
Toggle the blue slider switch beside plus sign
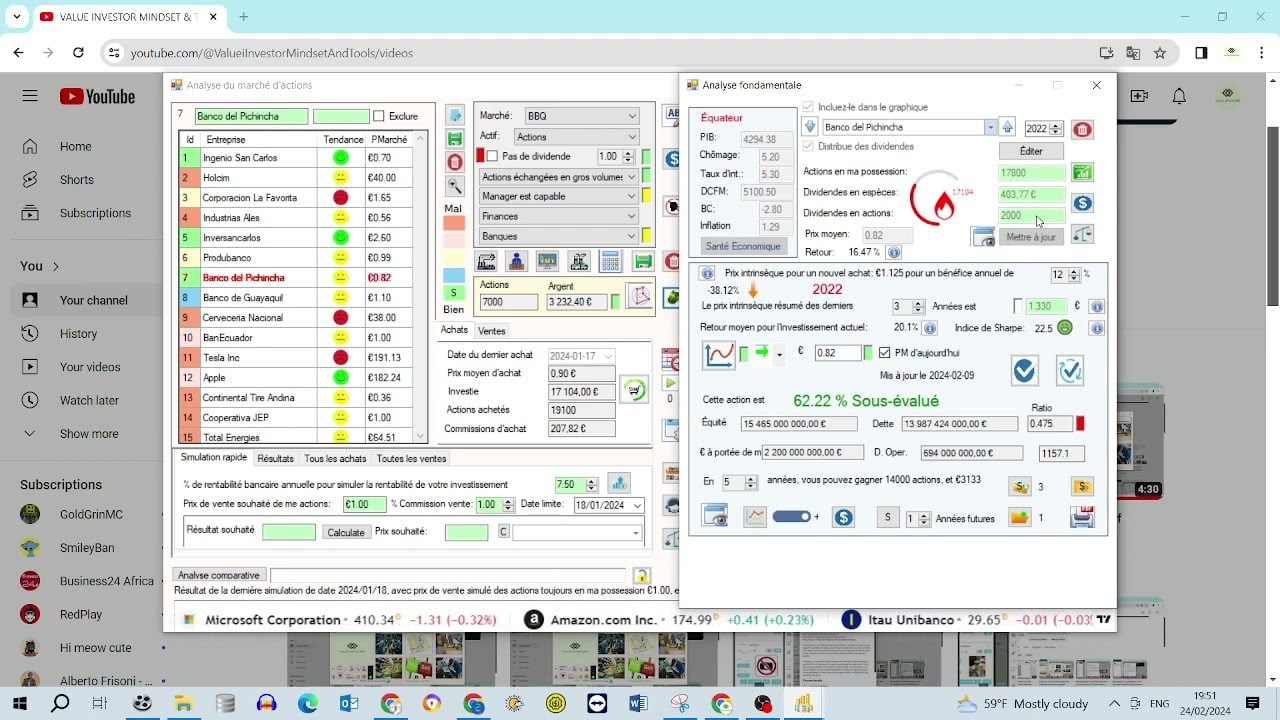click(x=791, y=517)
